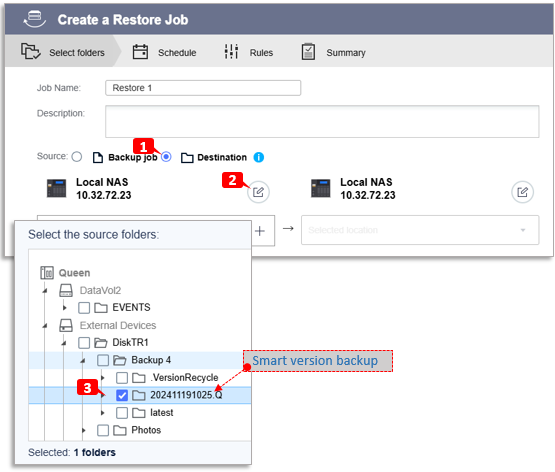
Task: Go to the Select folders step
Action: 63,52
